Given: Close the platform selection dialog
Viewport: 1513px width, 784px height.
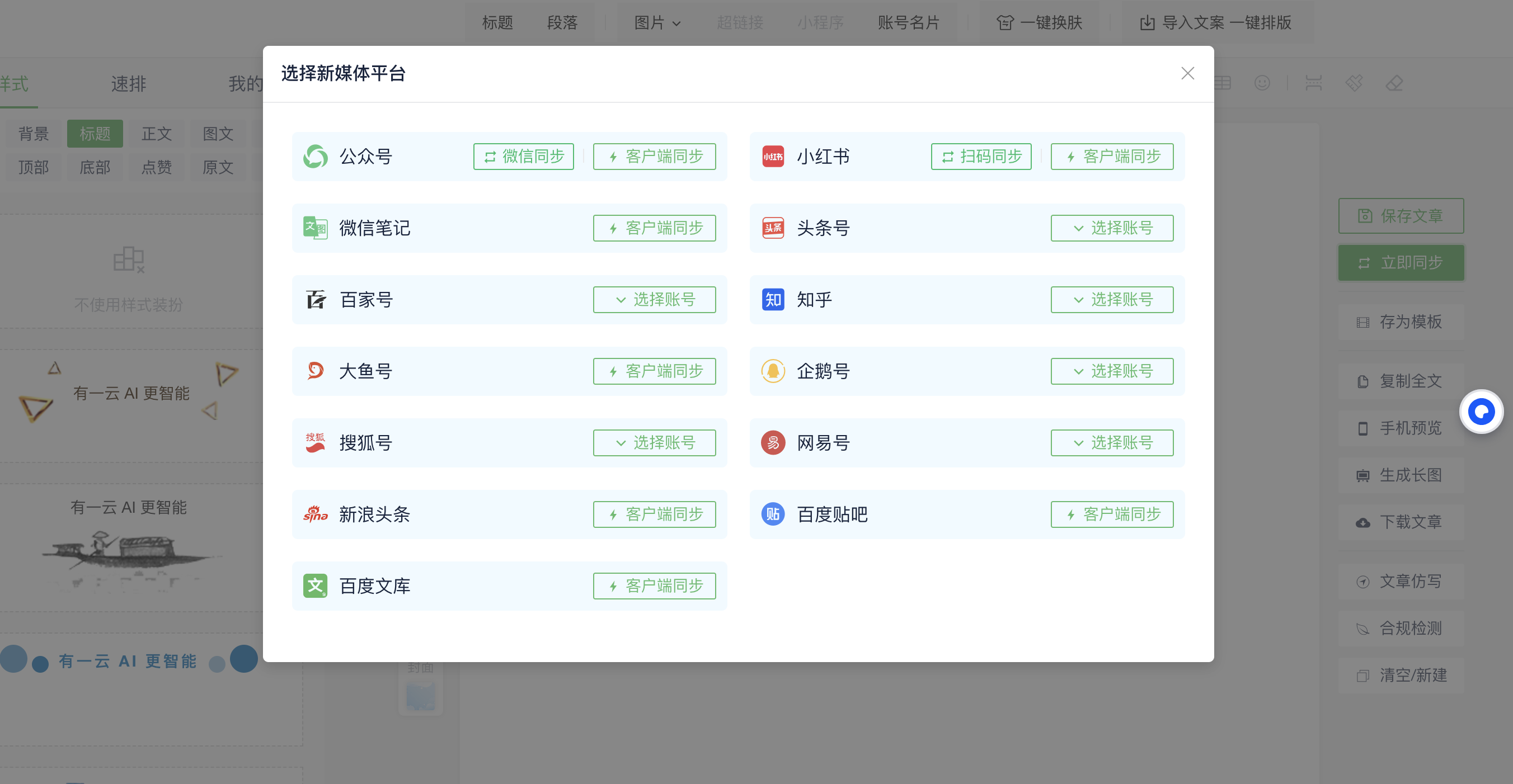Looking at the screenshot, I should [x=1187, y=73].
